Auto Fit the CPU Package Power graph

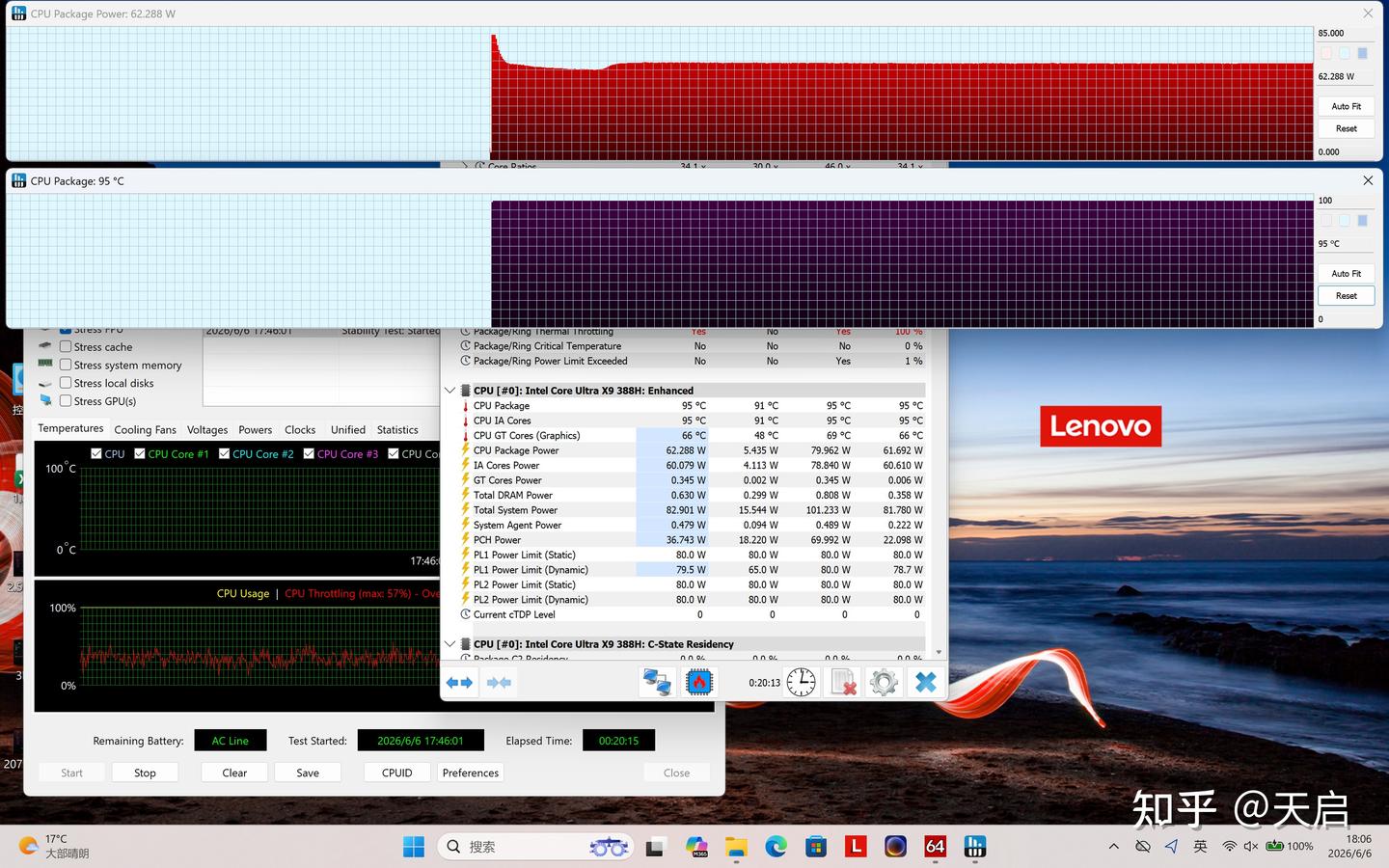pyautogui.click(x=1347, y=106)
